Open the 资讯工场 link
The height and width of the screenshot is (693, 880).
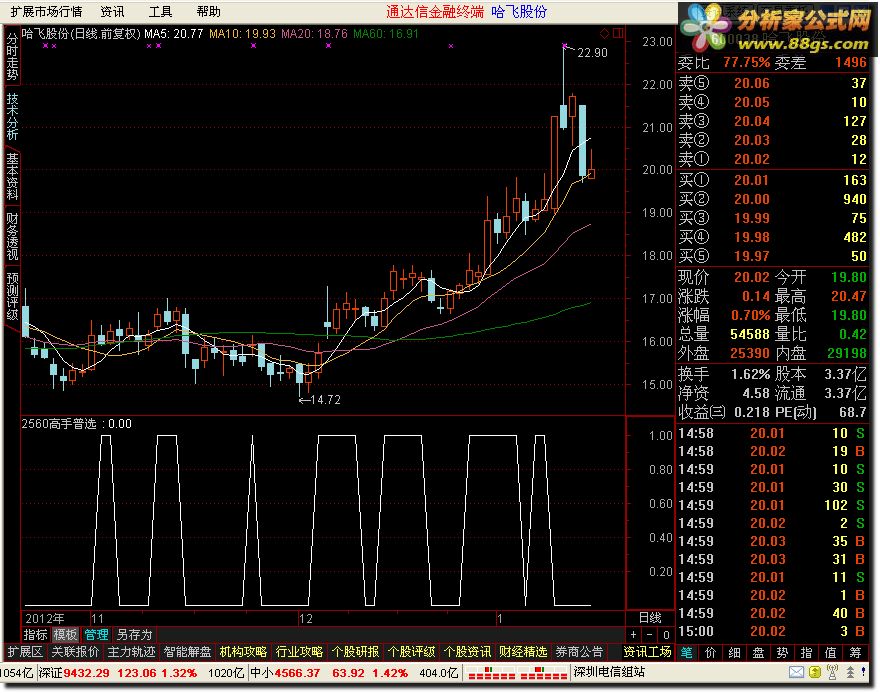point(647,652)
